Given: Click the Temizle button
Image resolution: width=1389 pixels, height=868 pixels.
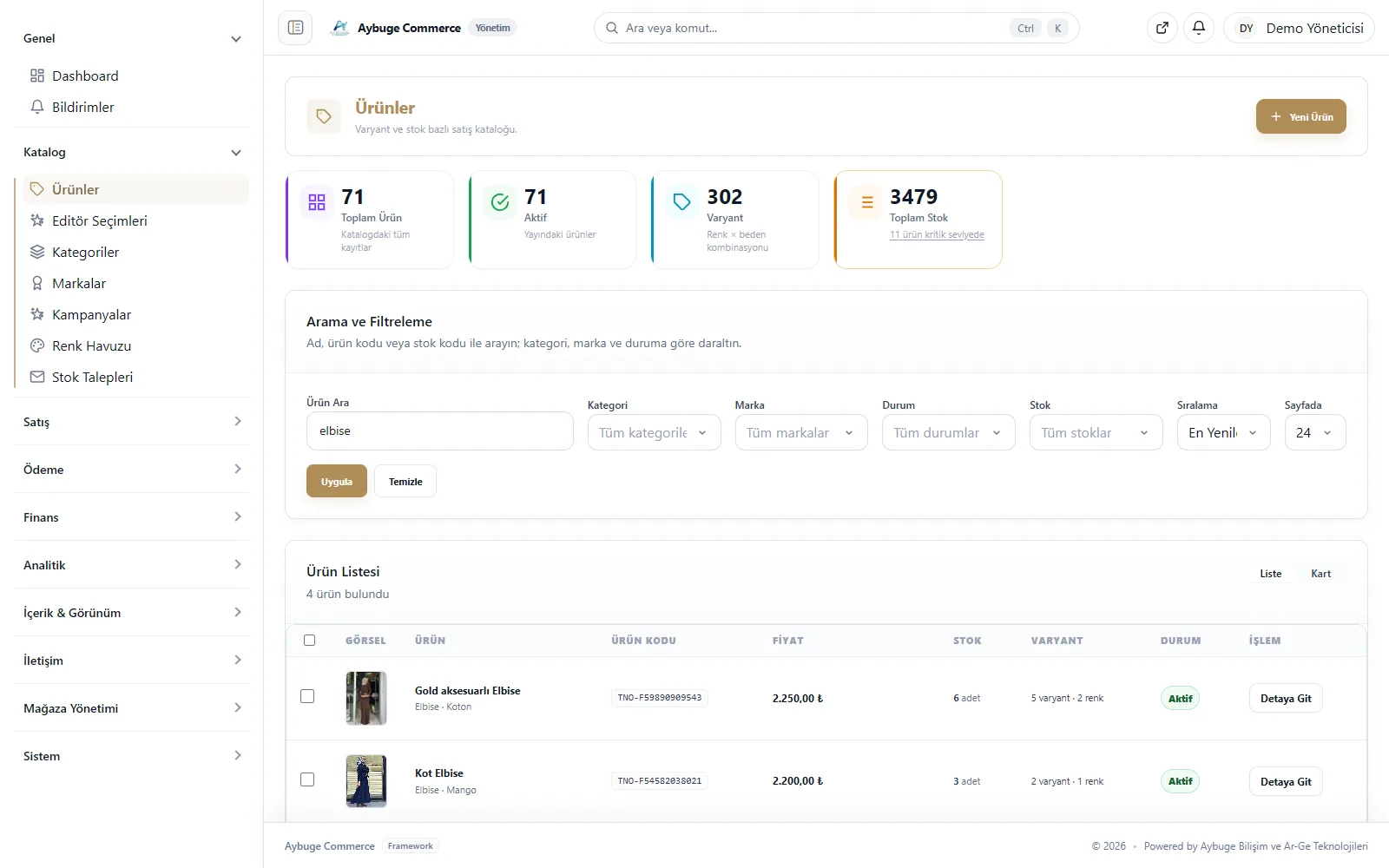Looking at the screenshot, I should point(405,481).
